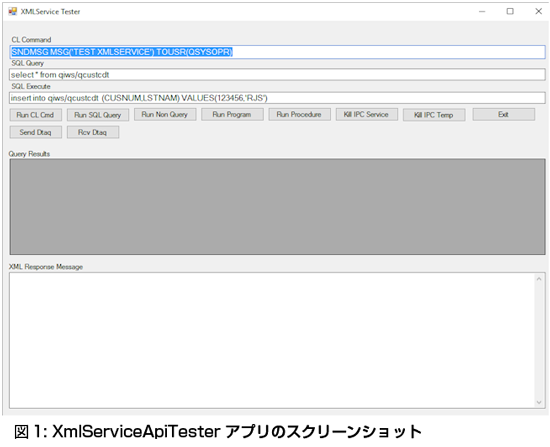Image resolution: width=550 pixels, height=447 pixels.
Task: Execute the Run Non Query button
Action: [x=165, y=114]
